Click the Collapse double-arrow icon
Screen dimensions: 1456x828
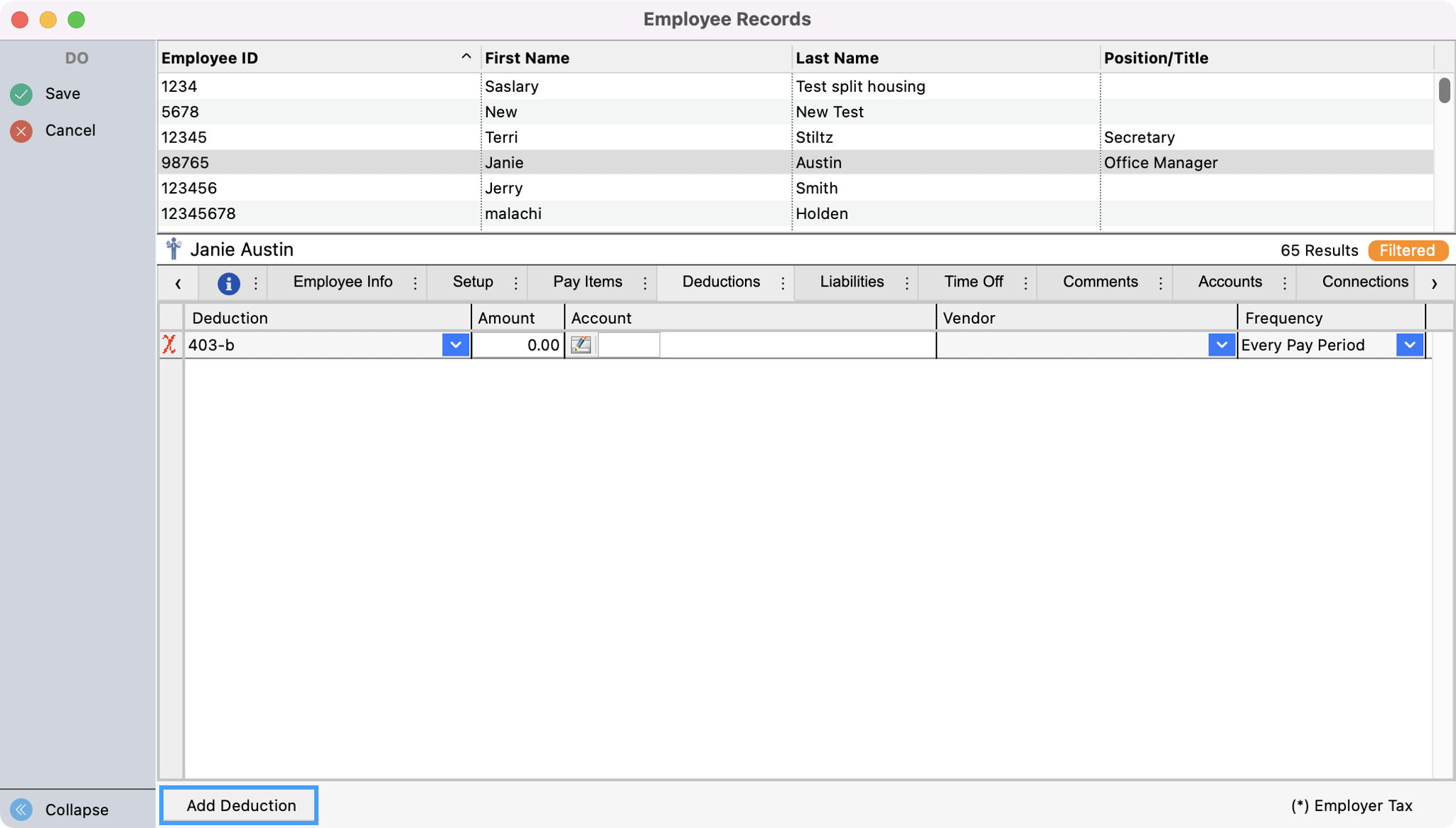pyautogui.click(x=21, y=810)
